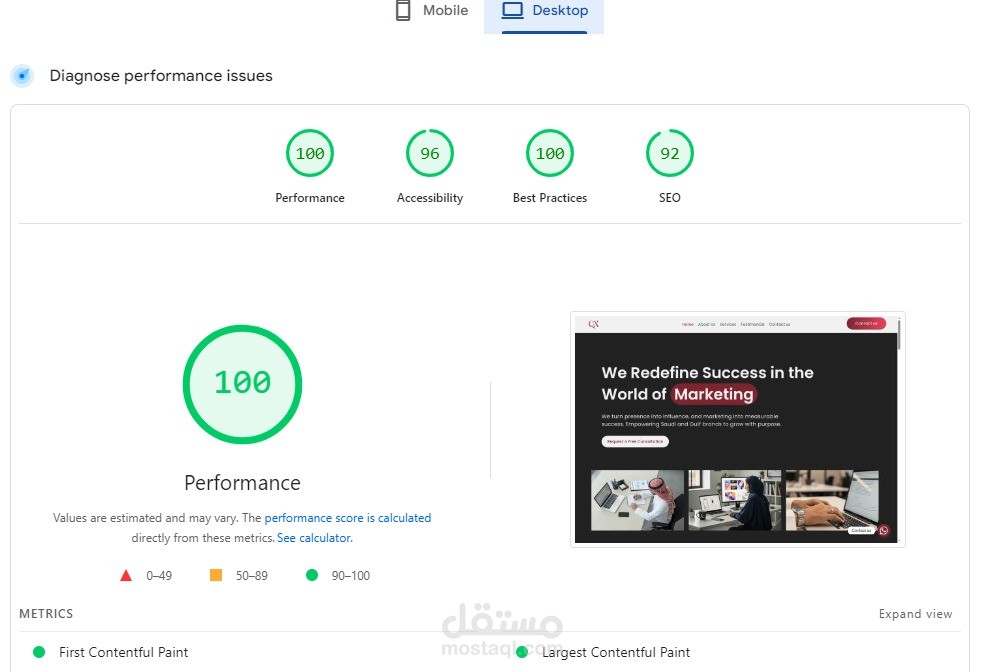Click the 50–89 legend range text
1005x672 pixels.
251,576
